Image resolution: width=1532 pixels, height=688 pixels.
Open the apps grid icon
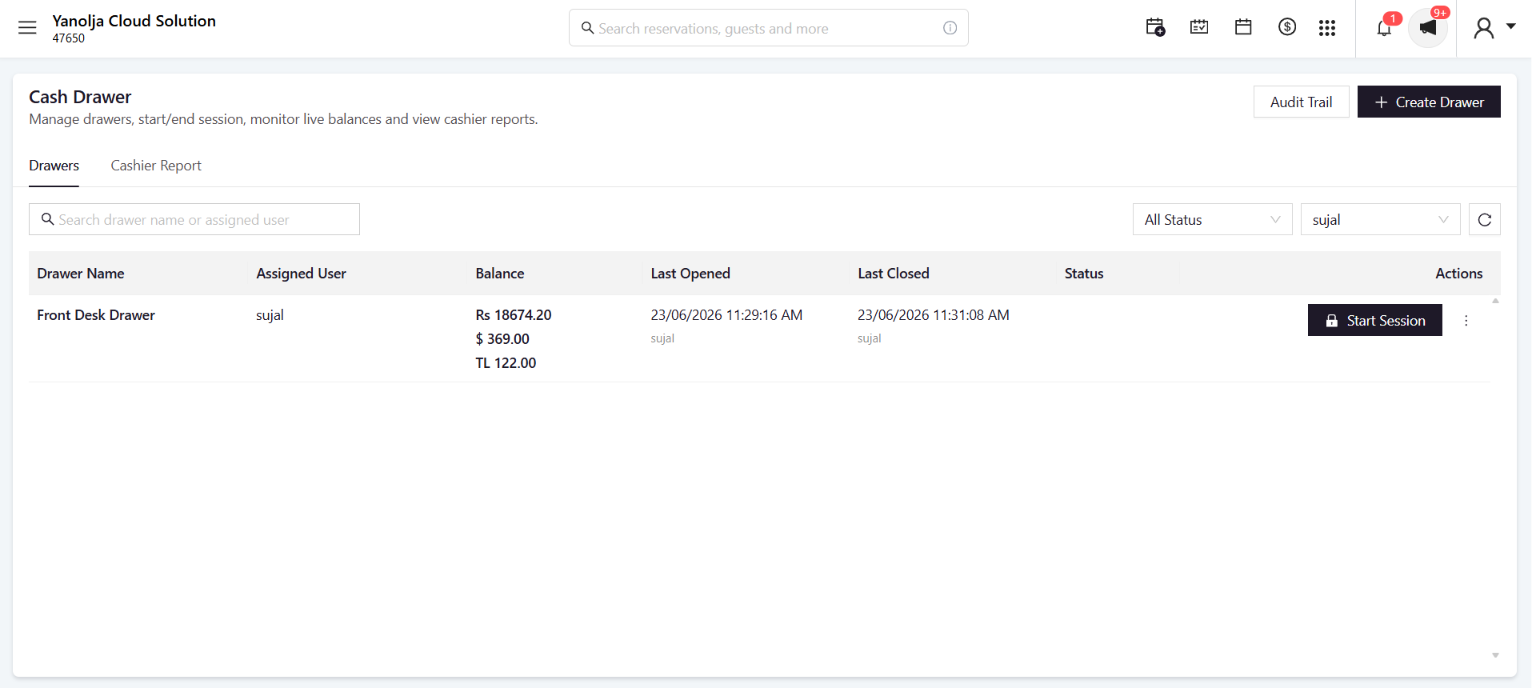pyautogui.click(x=1327, y=28)
